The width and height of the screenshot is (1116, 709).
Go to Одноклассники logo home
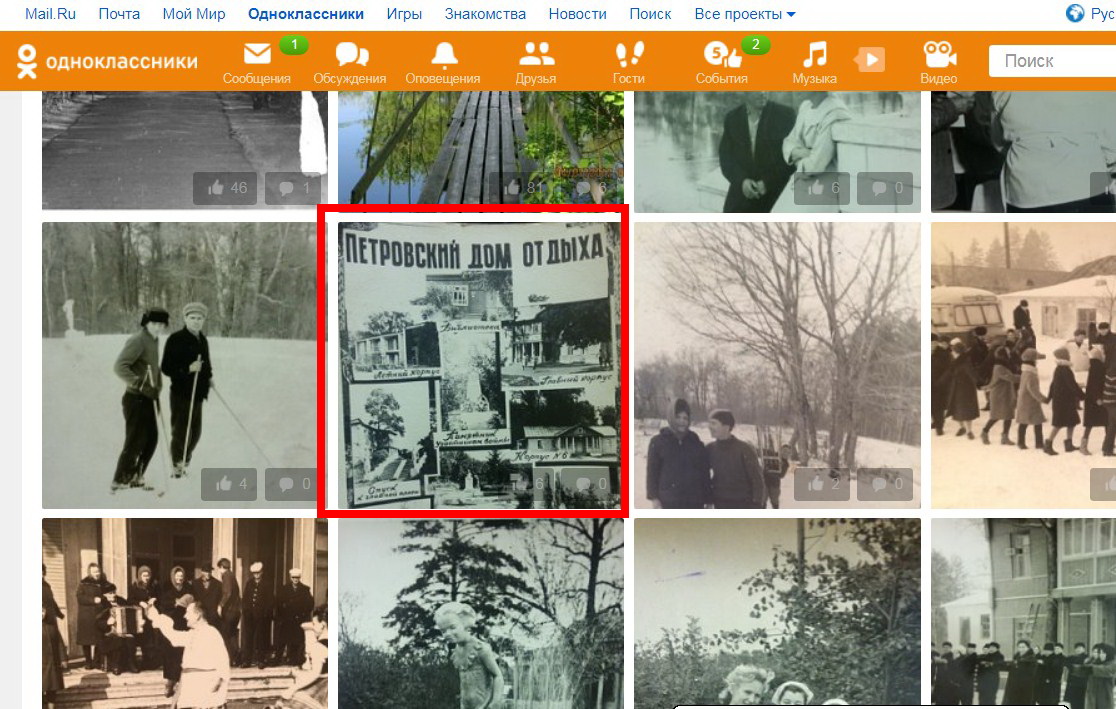107,61
